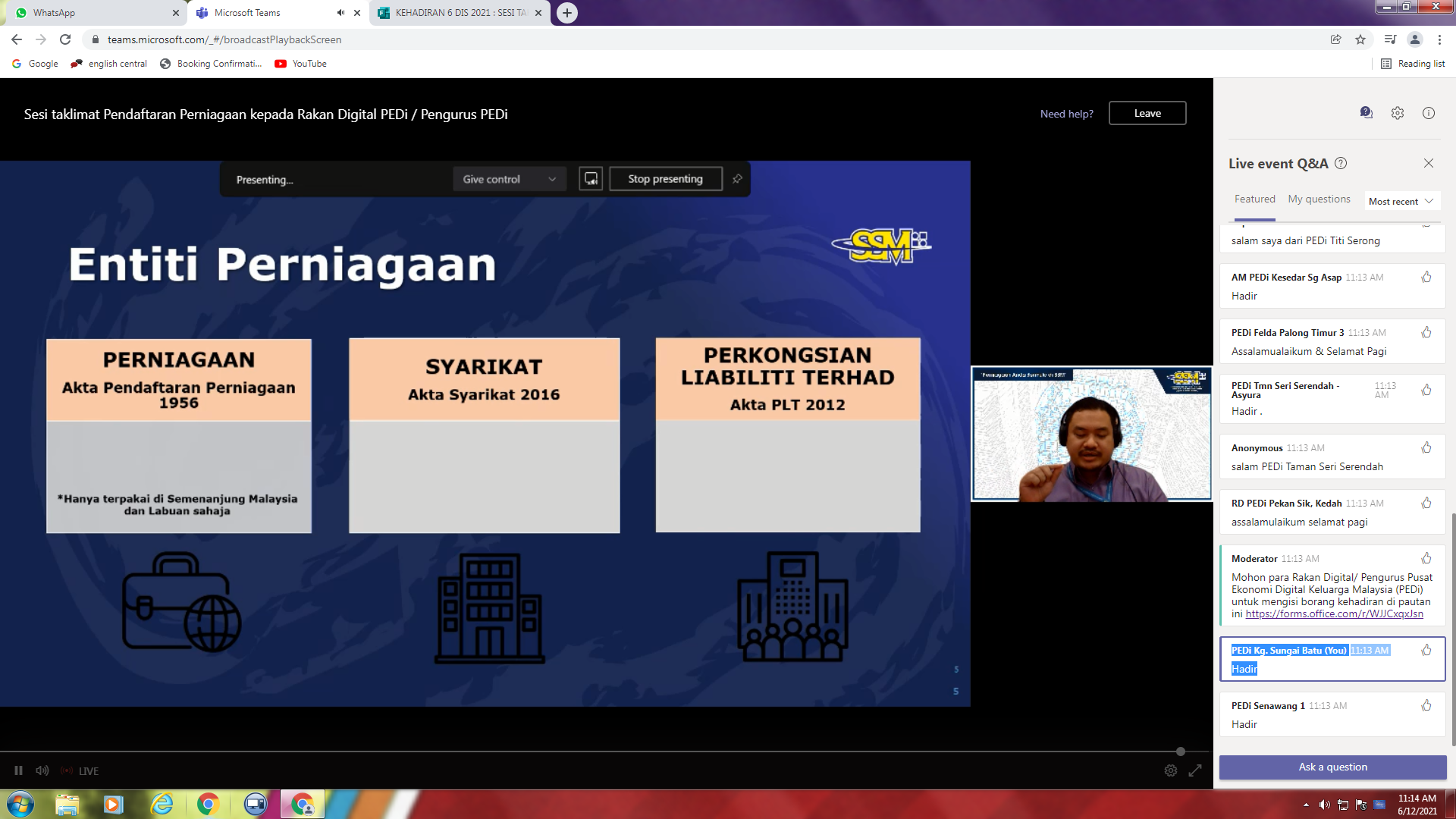Enter fullscreen video mode
Image resolution: width=1456 pixels, height=819 pixels.
coord(1195,770)
